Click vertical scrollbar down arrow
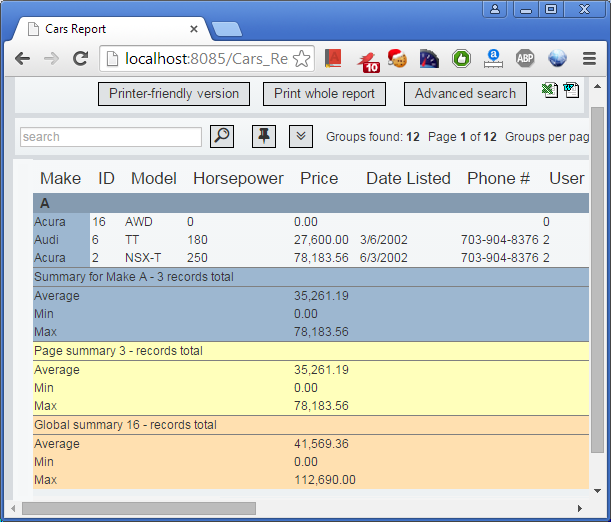Screen dimensions: 611x522 (x=597, y=491)
